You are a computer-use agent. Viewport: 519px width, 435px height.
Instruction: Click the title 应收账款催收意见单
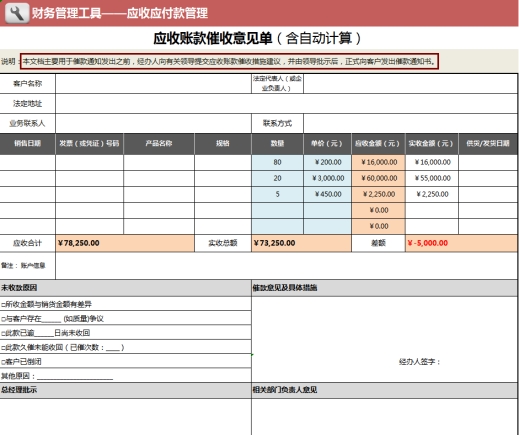pyautogui.click(x=213, y=38)
